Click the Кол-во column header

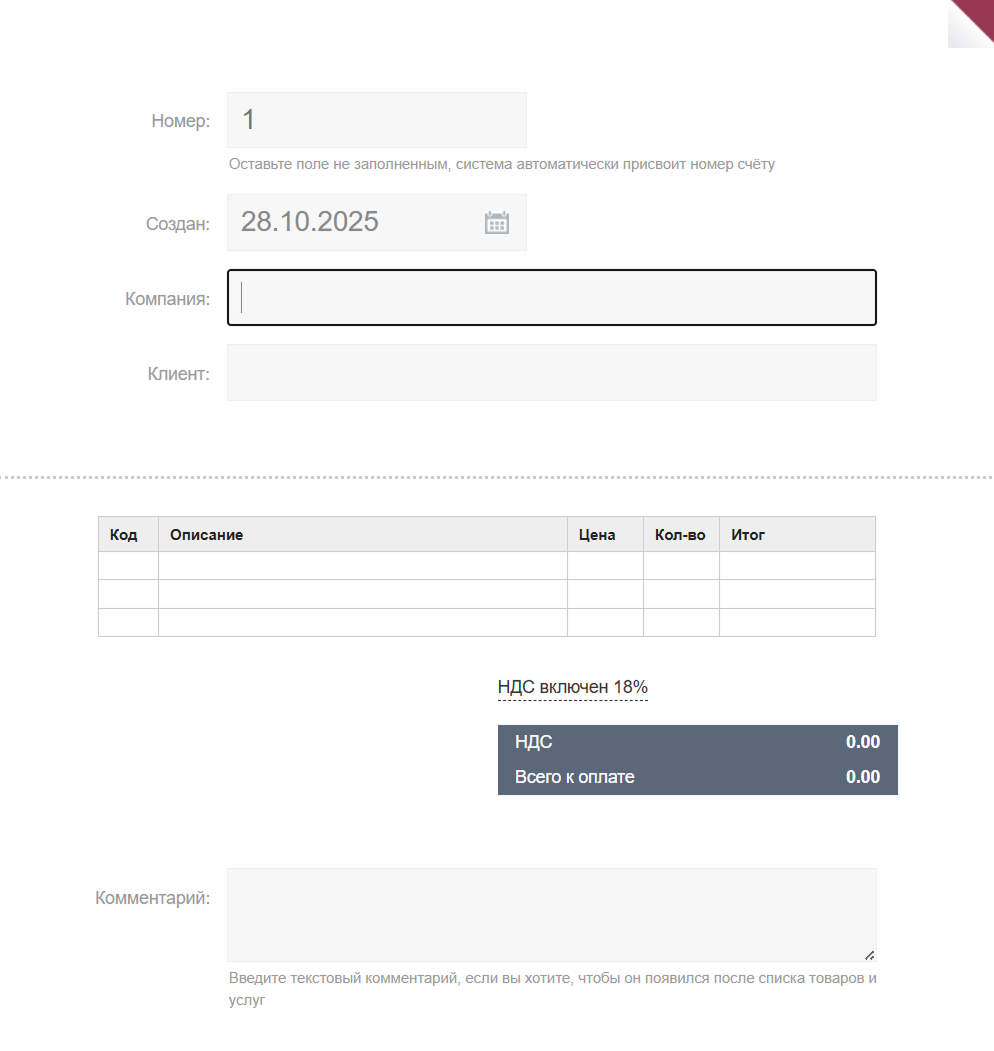tap(680, 535)
